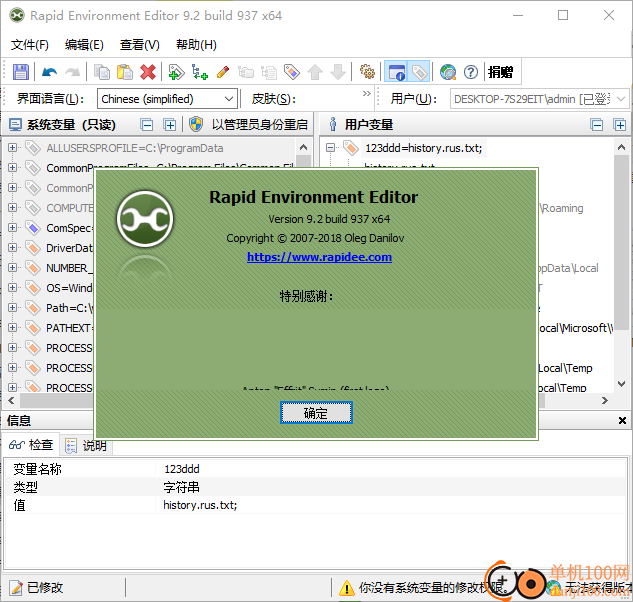Expand the ALLUSERSPROFILE tree node
Viewport: 633px width, 602px height.
click(12, 148)
